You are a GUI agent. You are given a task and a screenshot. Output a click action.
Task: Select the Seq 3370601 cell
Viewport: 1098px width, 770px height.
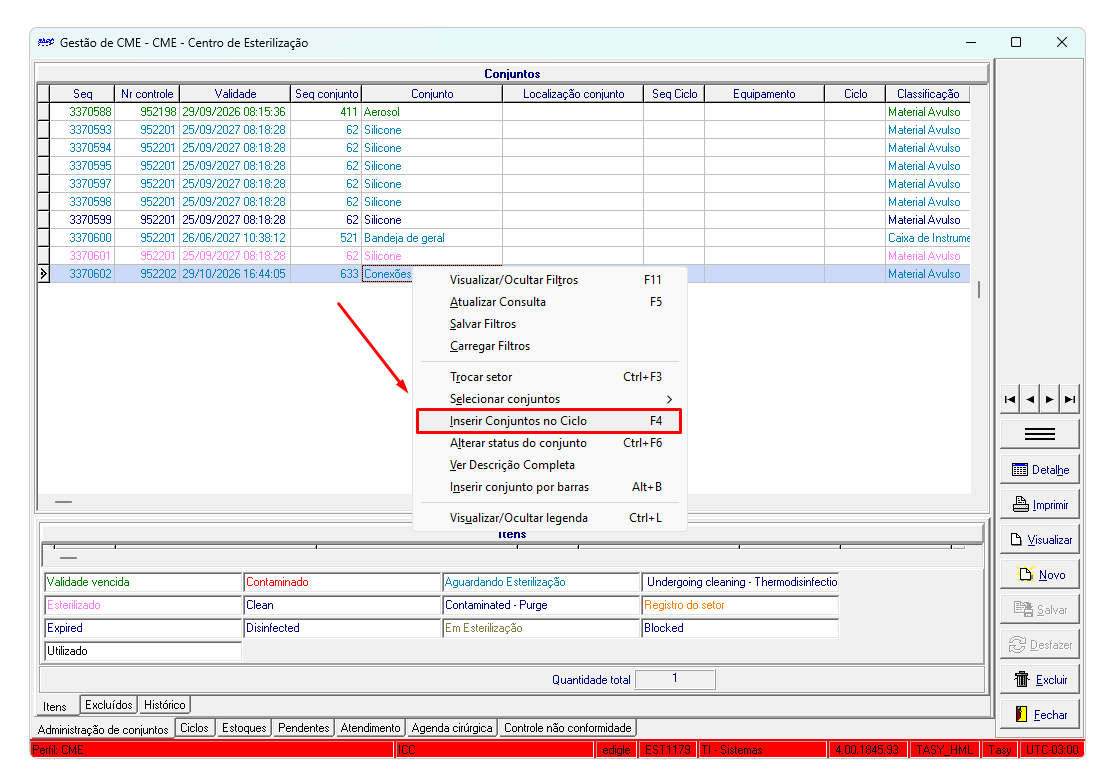click(x=82, y=256)
